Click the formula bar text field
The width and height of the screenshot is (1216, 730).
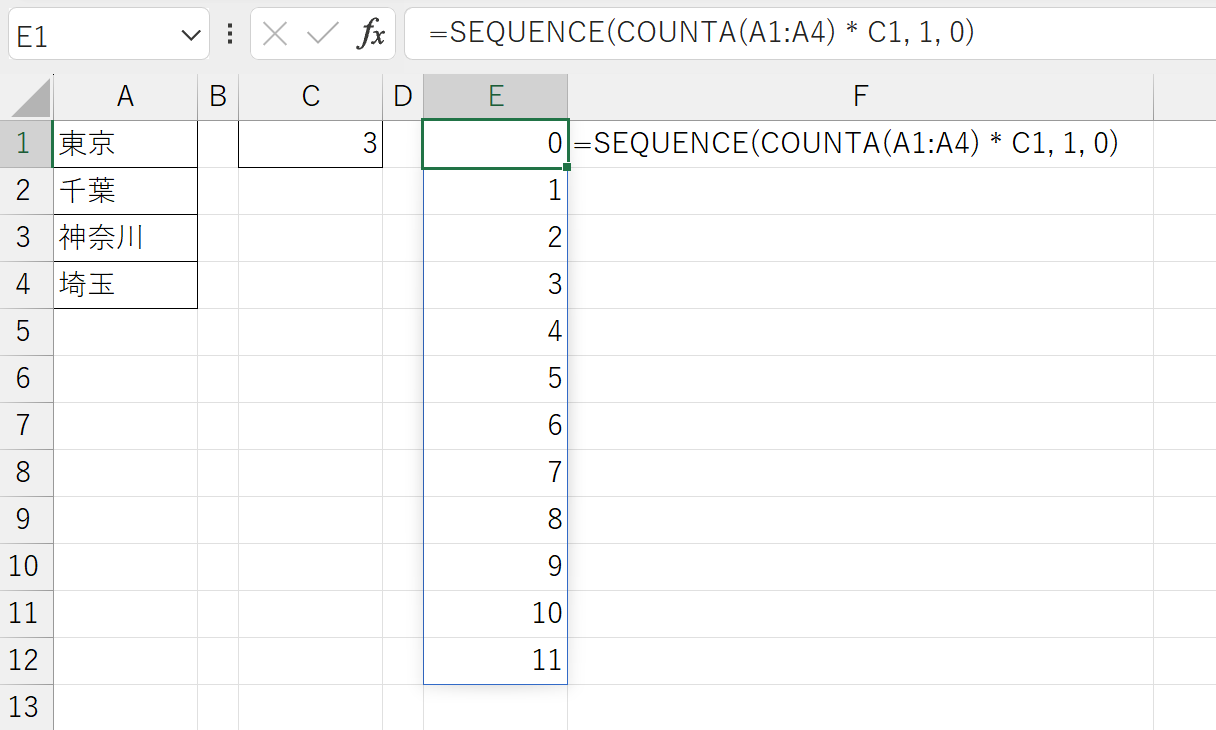(800, 34)
